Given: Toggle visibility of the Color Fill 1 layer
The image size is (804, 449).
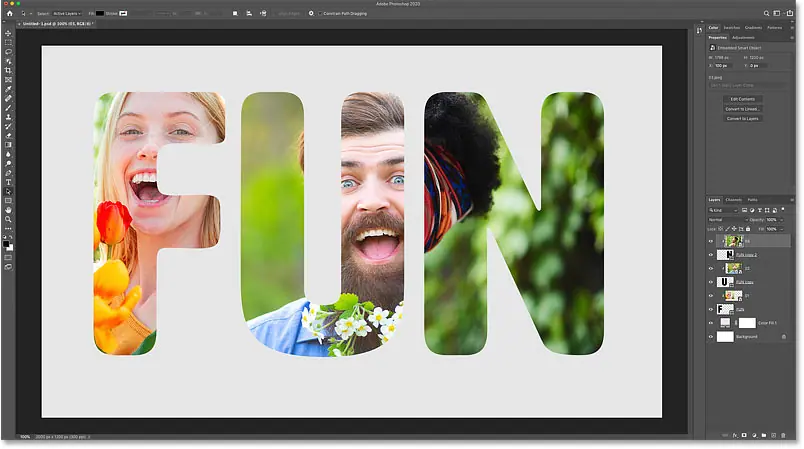Looking at the screenshot, I should tap(711, 323).
